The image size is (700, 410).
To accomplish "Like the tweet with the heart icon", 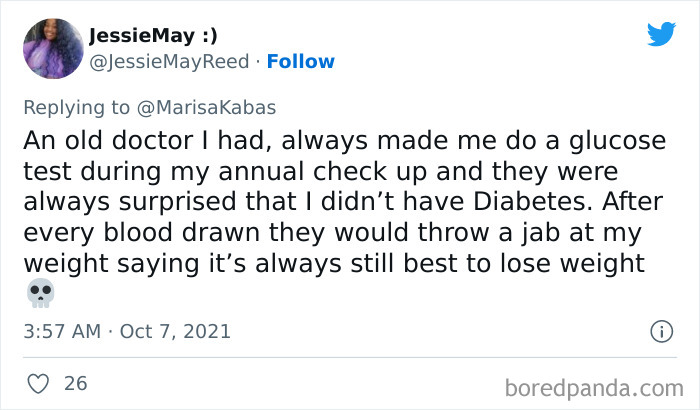I will 39,382.
